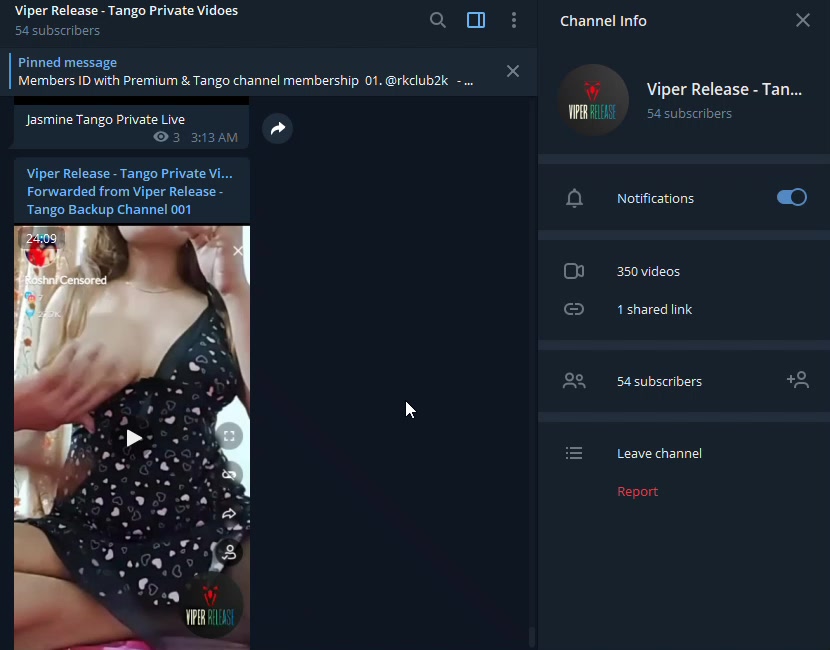The width and height of the screenshot is (830, 650).
Task: Open search in the channel header
Action: [437, 20]
